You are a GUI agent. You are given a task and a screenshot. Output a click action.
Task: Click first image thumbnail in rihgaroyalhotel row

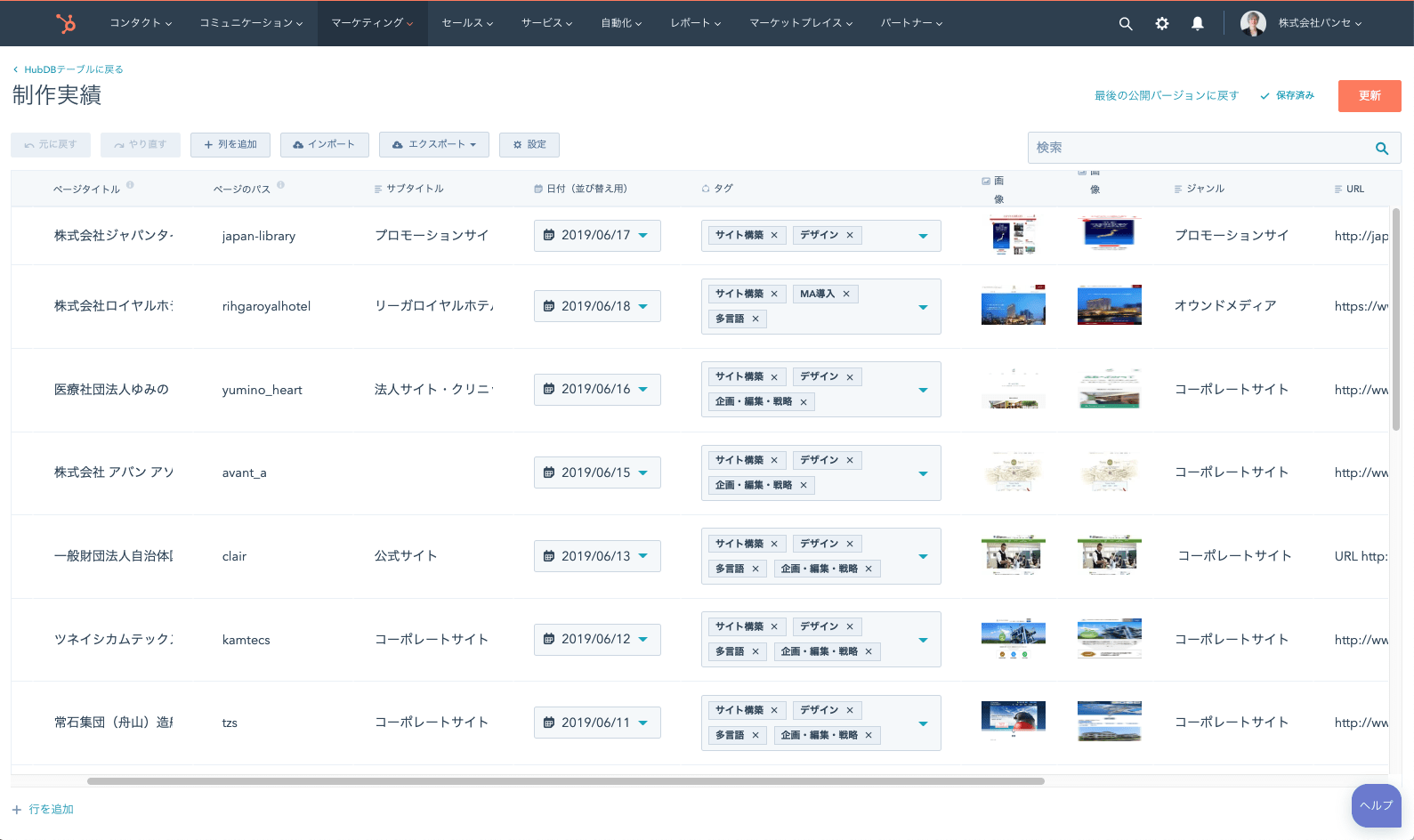(x=1013, y=305)
